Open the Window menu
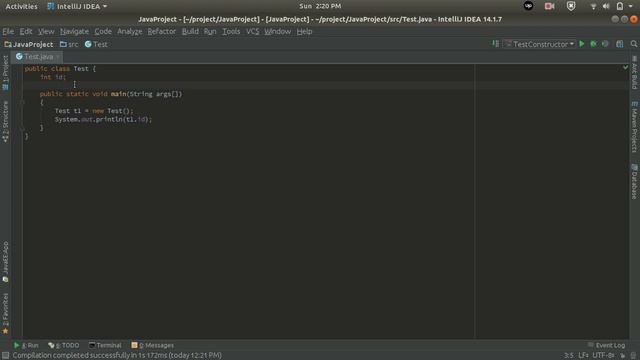The image size is (640, 360). coord(278,31)
